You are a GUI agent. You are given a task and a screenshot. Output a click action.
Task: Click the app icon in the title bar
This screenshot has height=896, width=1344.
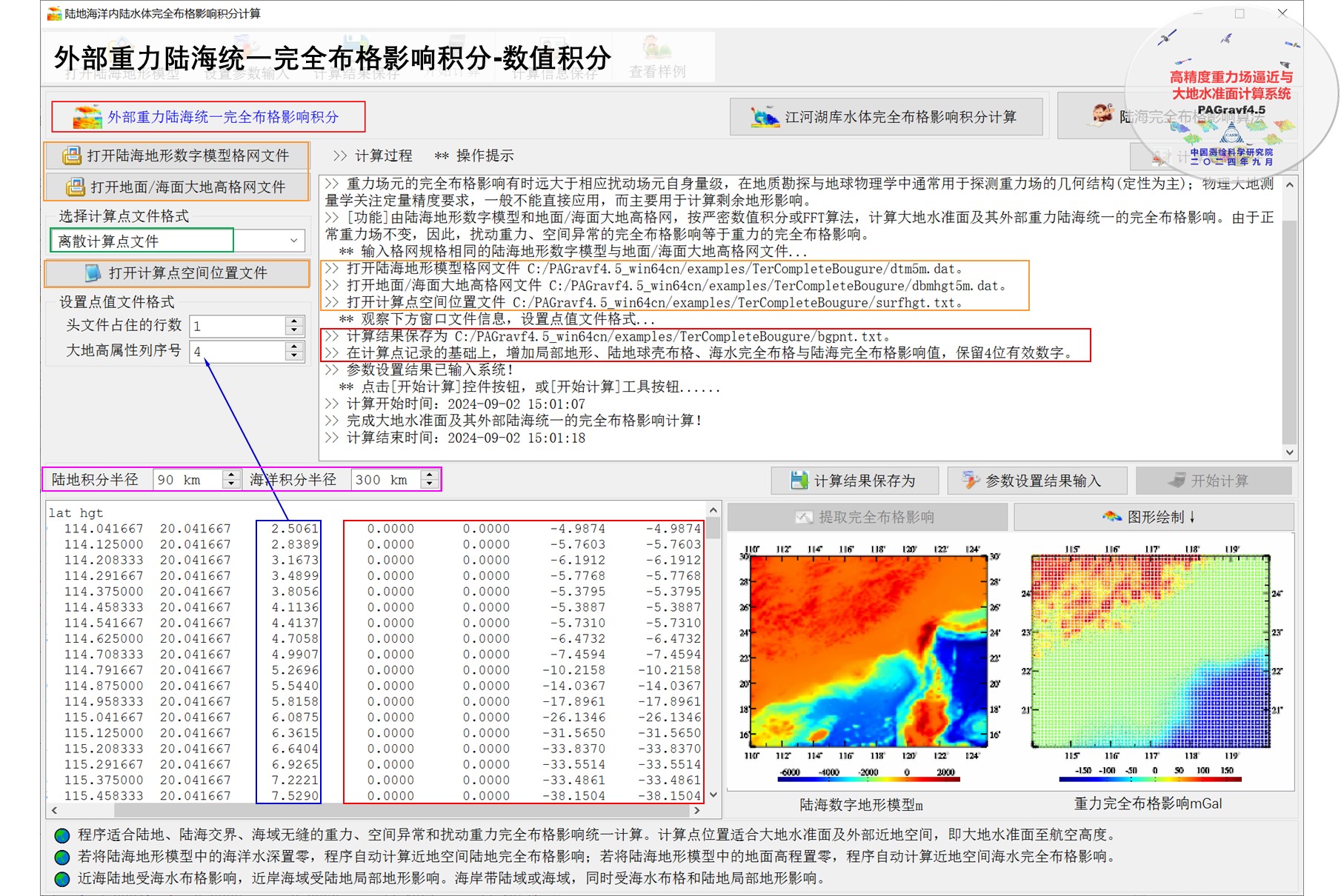(x=54, y=13)
